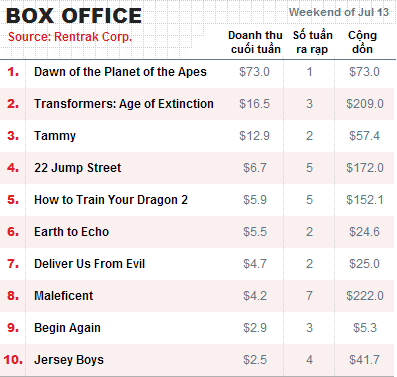Select the Source: Rentrak Corp. text
This screenshot has height=377, width=397.
tap(70, 37)
